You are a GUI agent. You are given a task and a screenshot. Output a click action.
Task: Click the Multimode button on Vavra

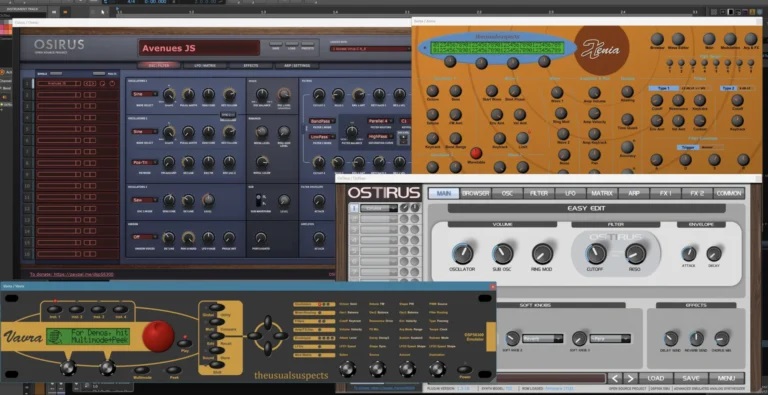click(142, 370)
